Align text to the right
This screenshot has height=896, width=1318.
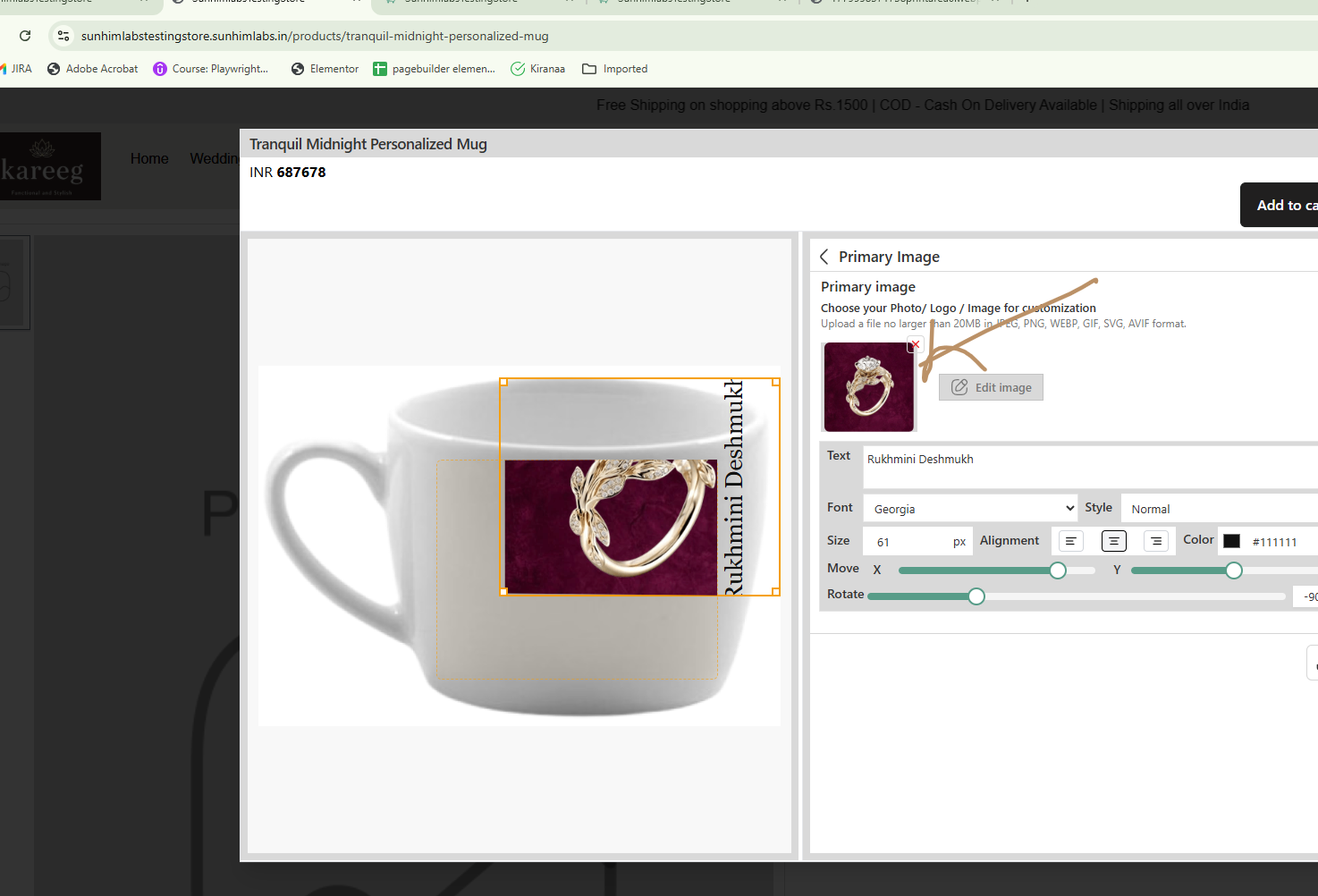point(1156,541)
